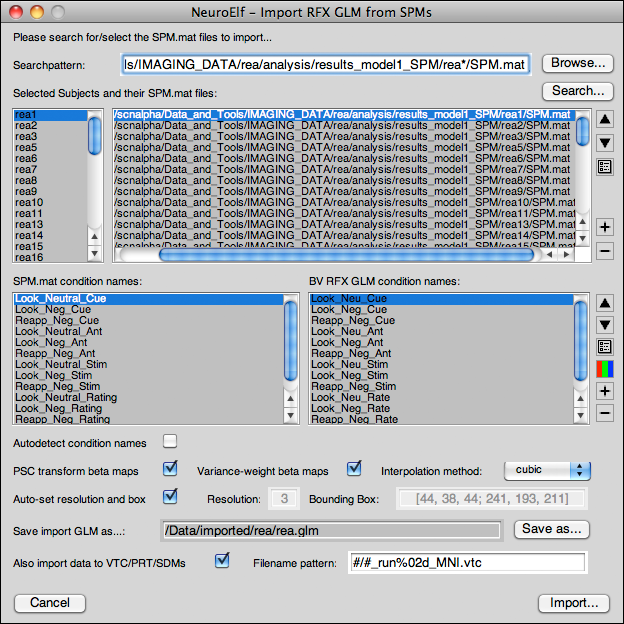
Task: Uncheck PSC transform beta maps
Action: [170, 469]
